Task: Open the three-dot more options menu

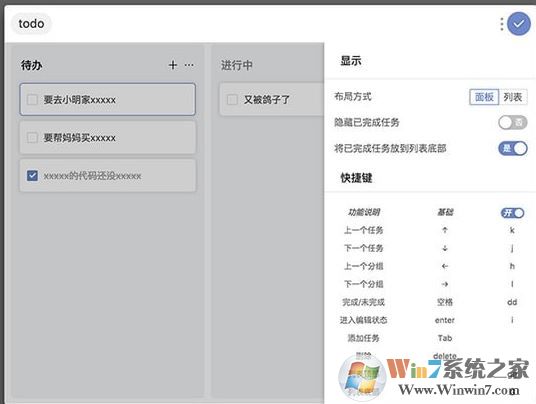Action: 501,24
